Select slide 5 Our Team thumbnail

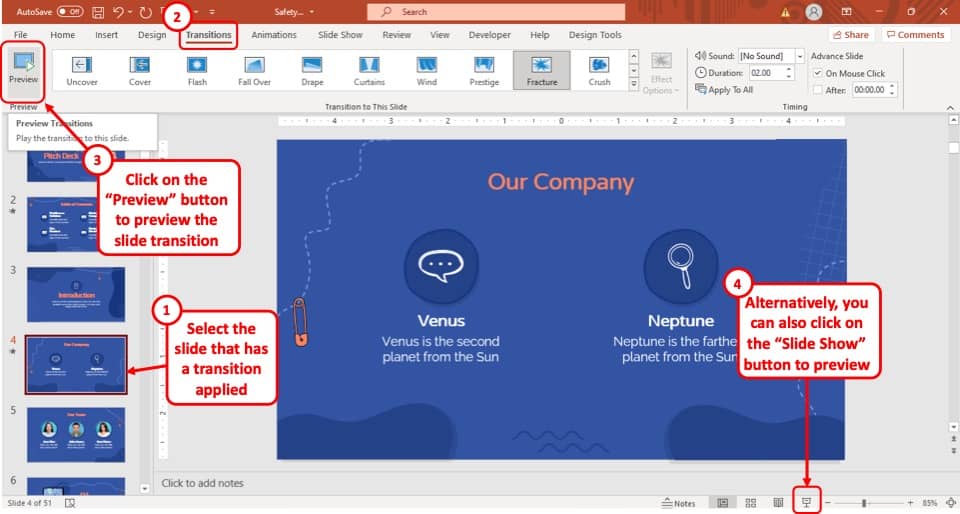coord(76,434)
